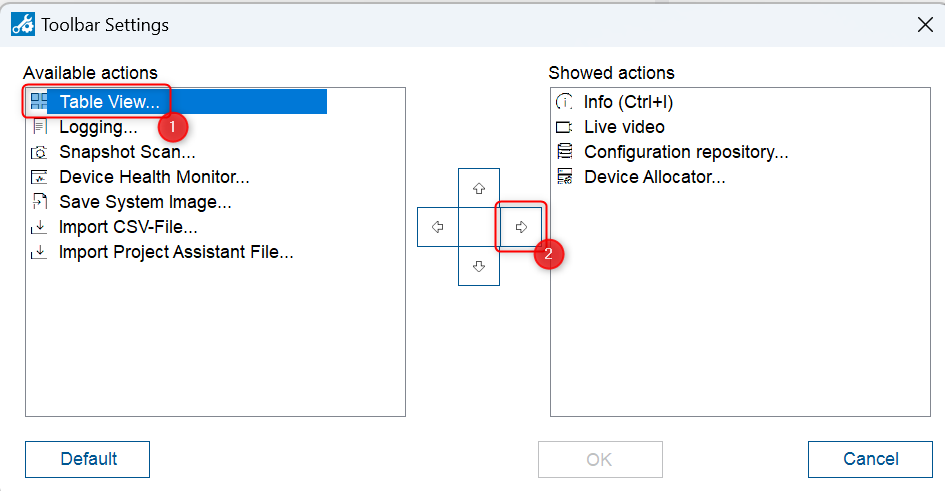Click the Device Allocator icon
The height and width of the screenshot is (491, 945).
tap(565, 177)
